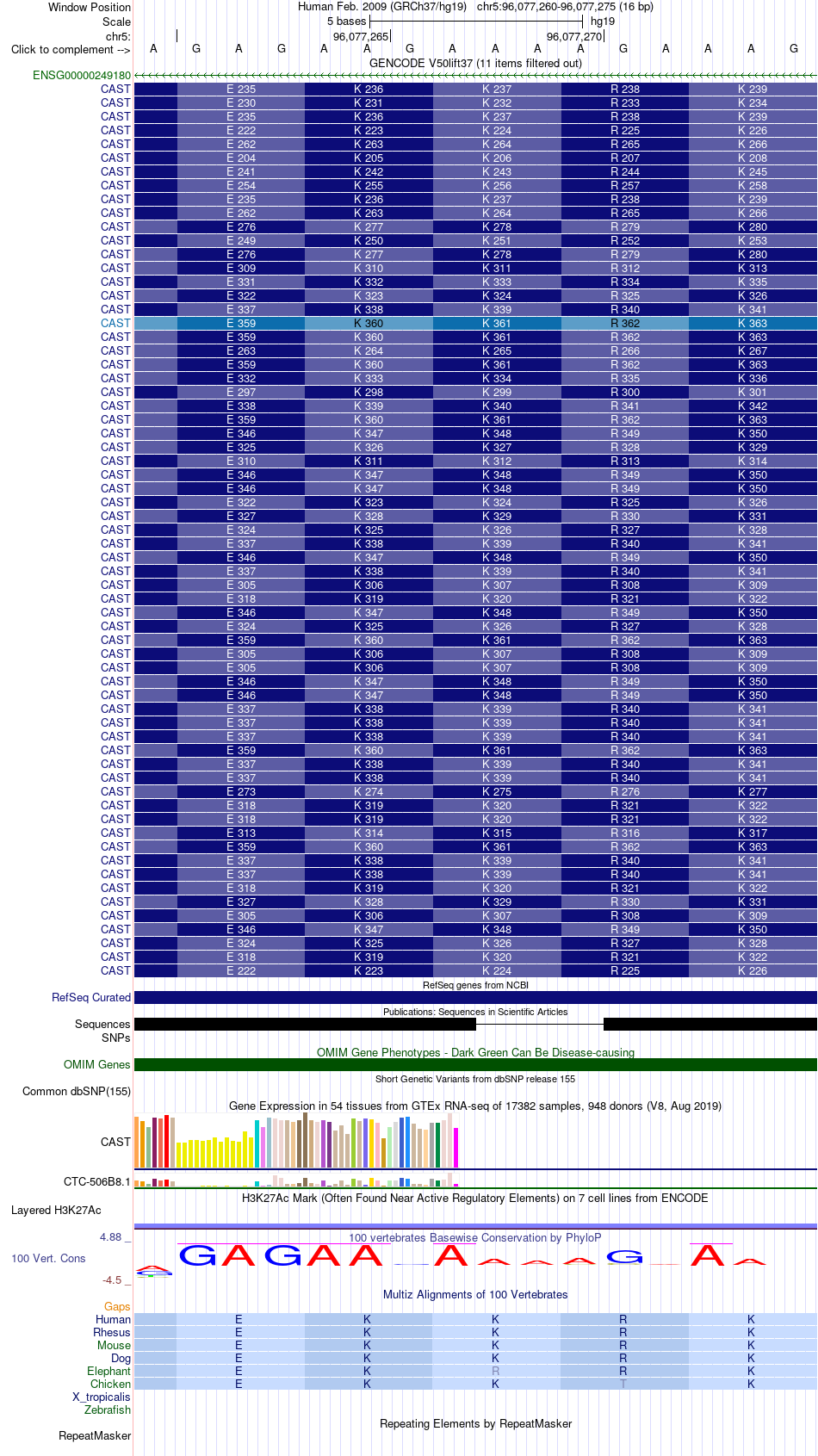The width and height of the screenshot is (818, 1456).
Task: Click the Sequences track label
Action: 102,1025
